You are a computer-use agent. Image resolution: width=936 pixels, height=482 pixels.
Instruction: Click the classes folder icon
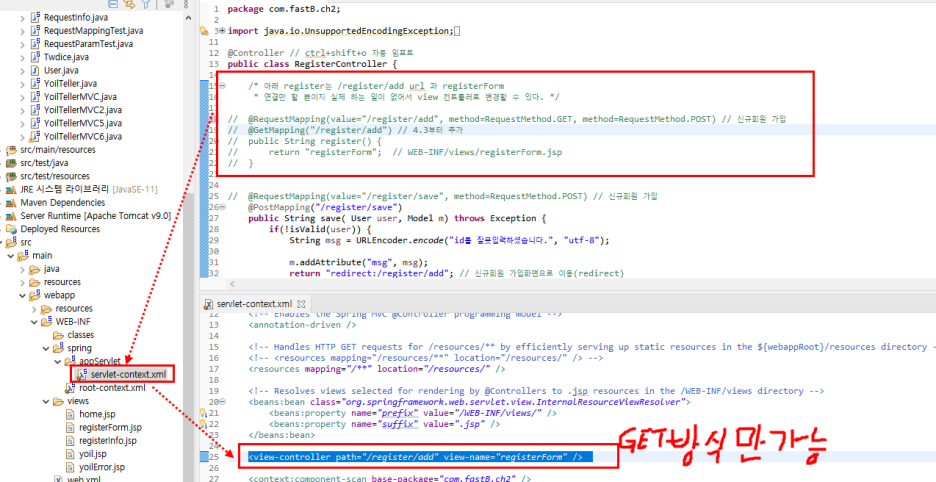(58, 334)
